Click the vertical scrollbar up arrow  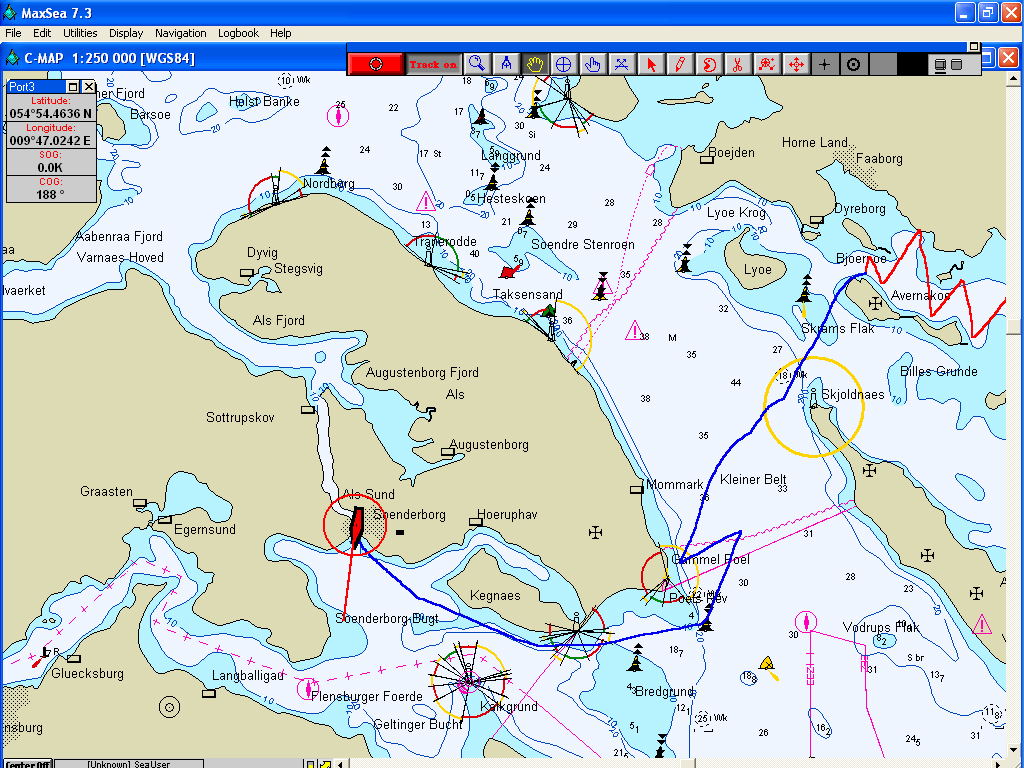point(1013,80)
